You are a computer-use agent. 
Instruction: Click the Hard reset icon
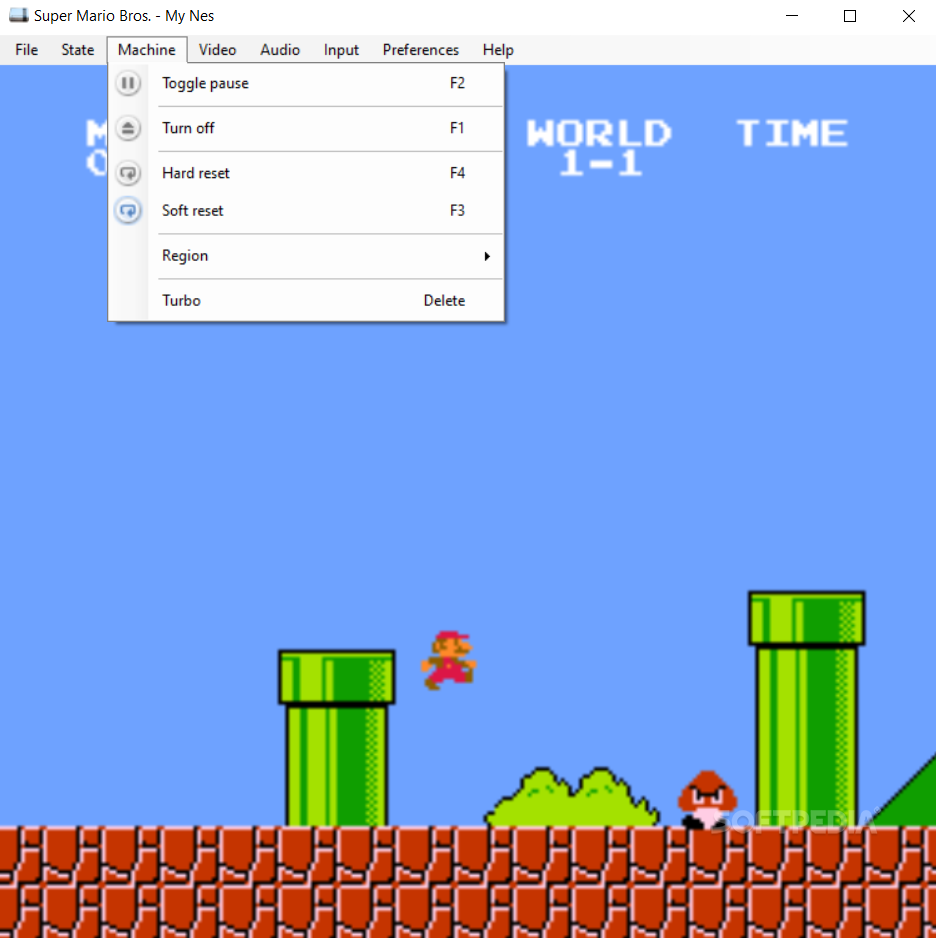[128, 173]
